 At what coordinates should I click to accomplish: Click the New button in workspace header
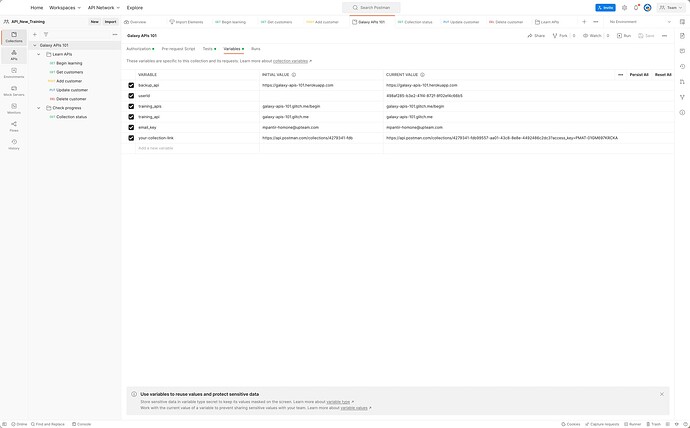[x=95, y=22]
